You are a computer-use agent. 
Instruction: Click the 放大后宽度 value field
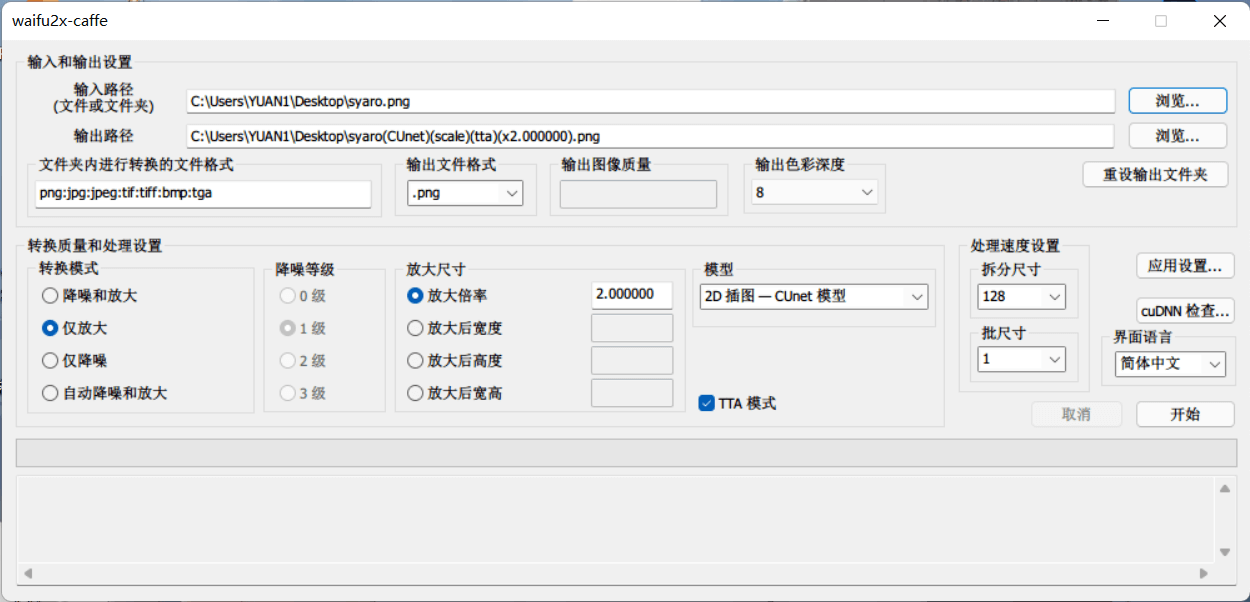632,328
